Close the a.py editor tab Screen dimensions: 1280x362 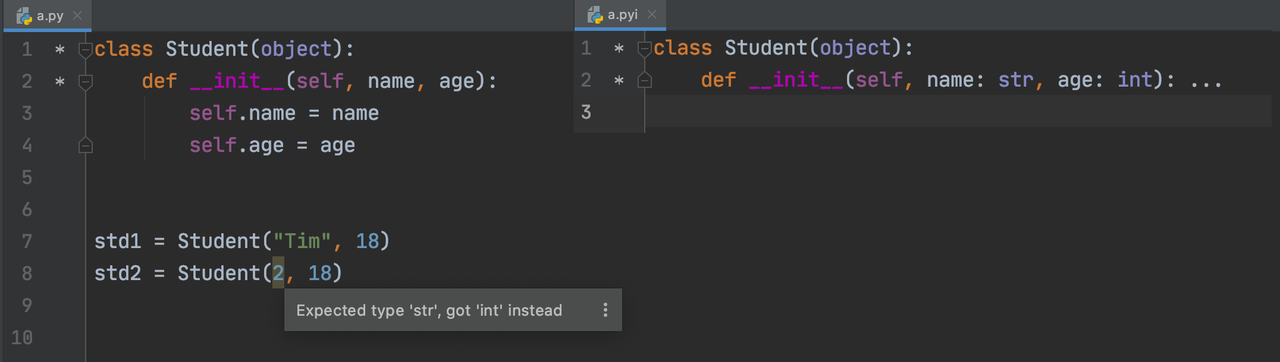click(77, 16)
